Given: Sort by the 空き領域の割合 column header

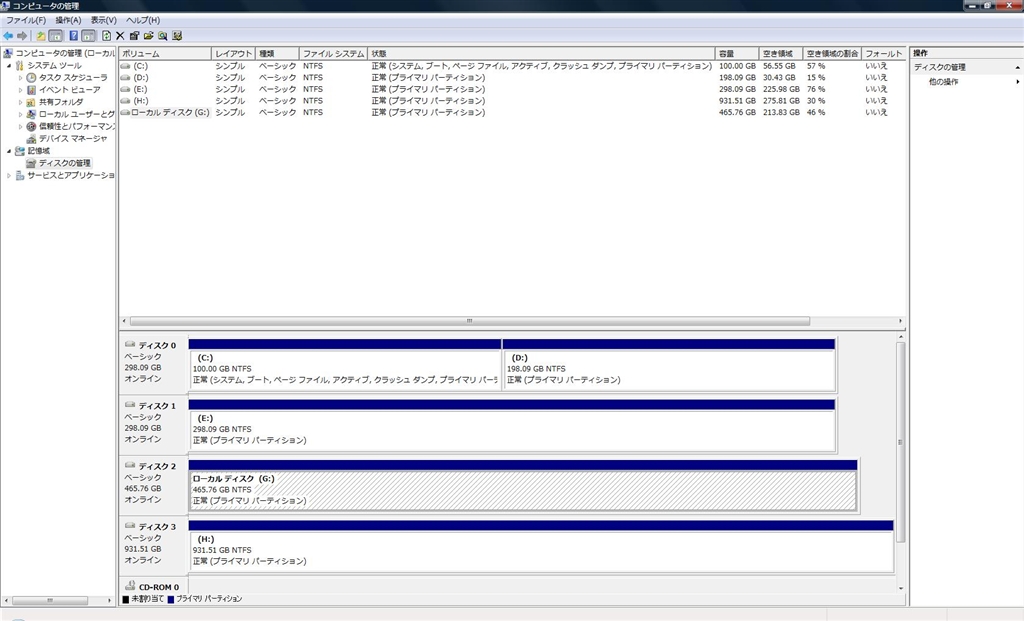Looking at the screenshot, I should [832, 54].
